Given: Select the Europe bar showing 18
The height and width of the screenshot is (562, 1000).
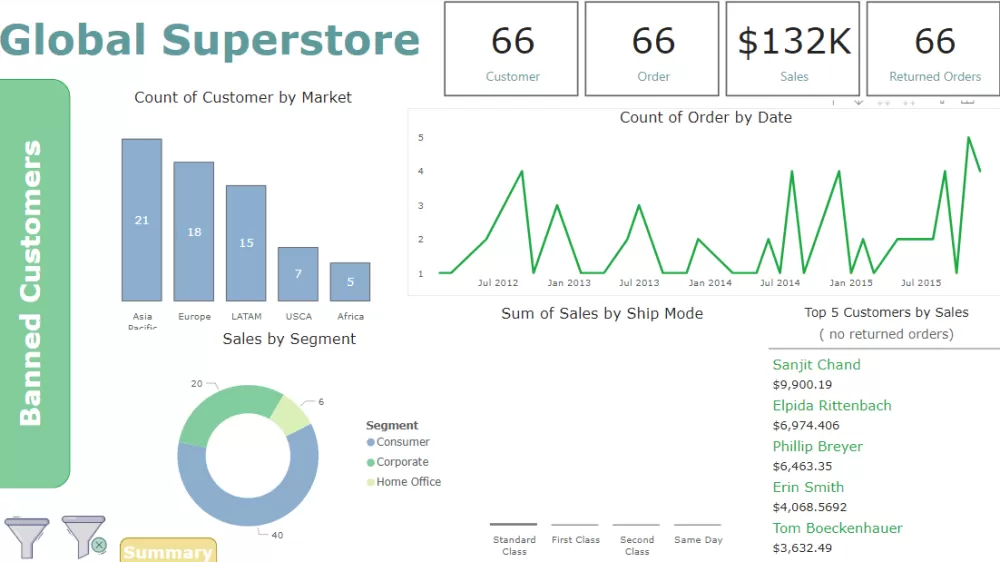Looking at the screenshot, I should [x=194, y=232].
